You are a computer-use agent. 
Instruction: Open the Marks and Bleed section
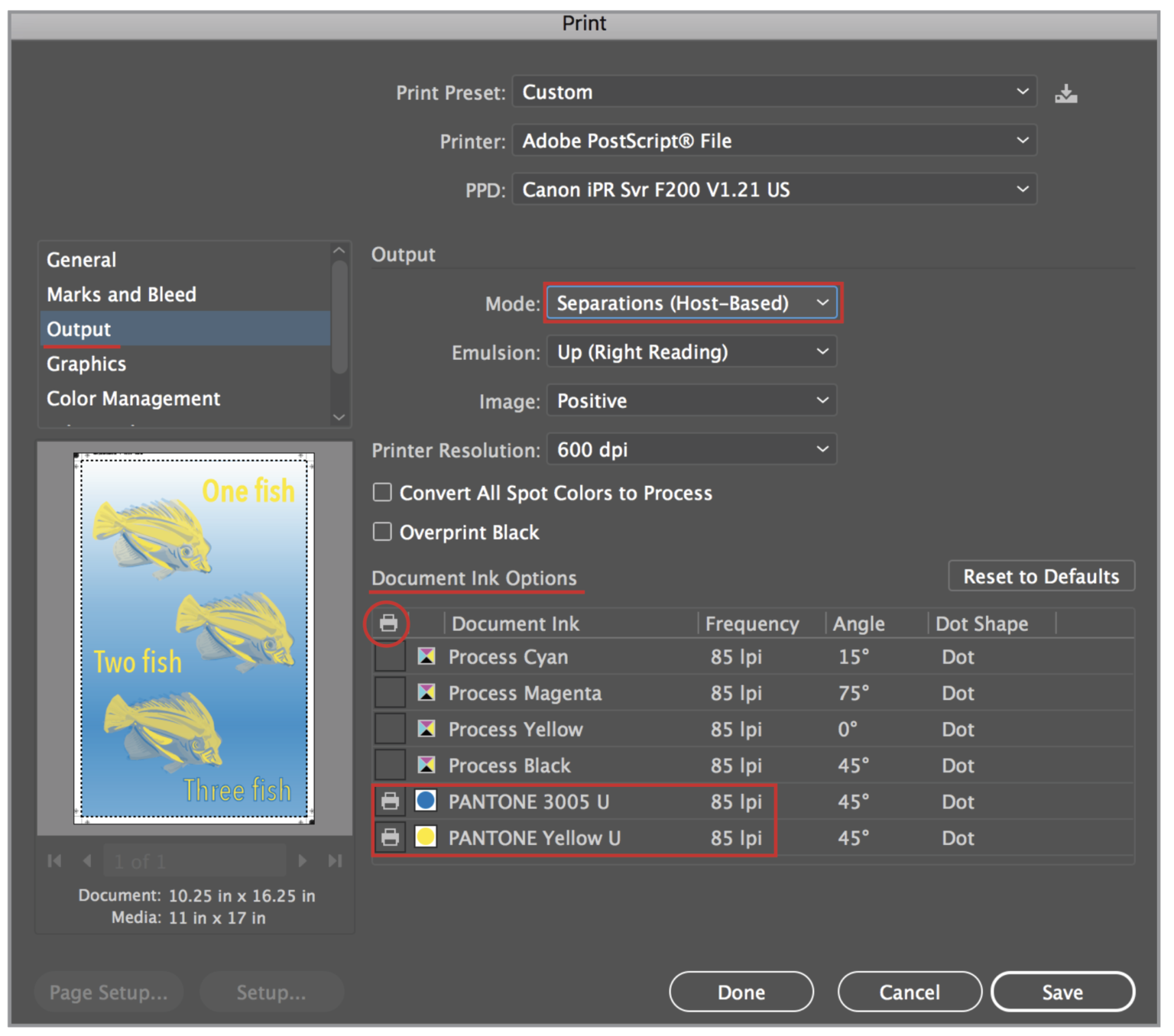coord(121,294)
